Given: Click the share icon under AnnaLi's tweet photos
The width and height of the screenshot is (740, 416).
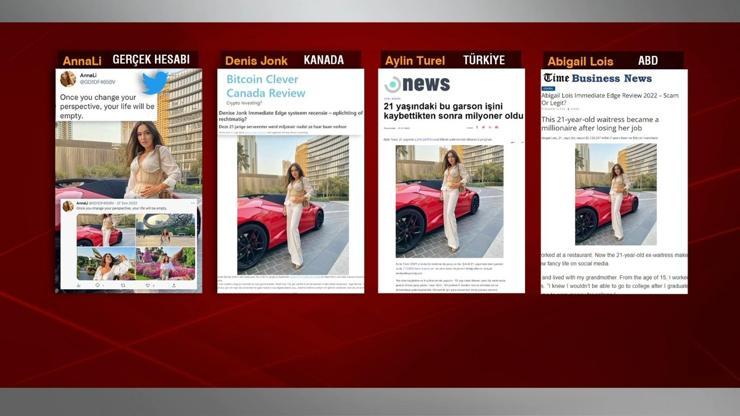Looking at the screenshot, I should (174, 286).
